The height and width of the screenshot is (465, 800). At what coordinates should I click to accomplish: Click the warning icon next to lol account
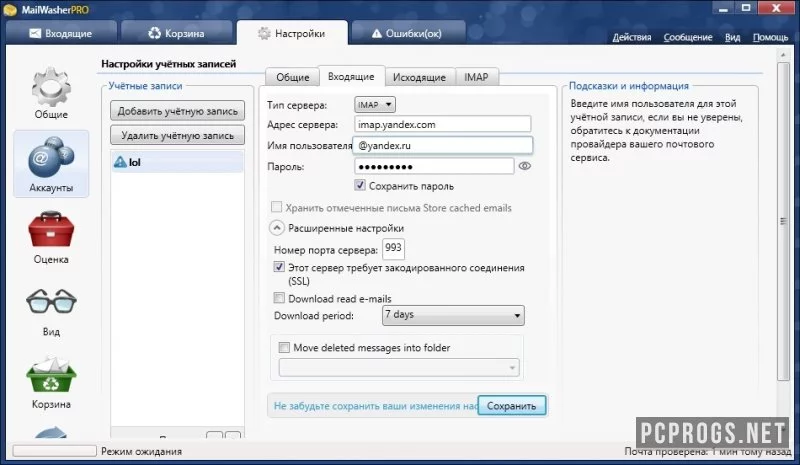coord(120,162)
